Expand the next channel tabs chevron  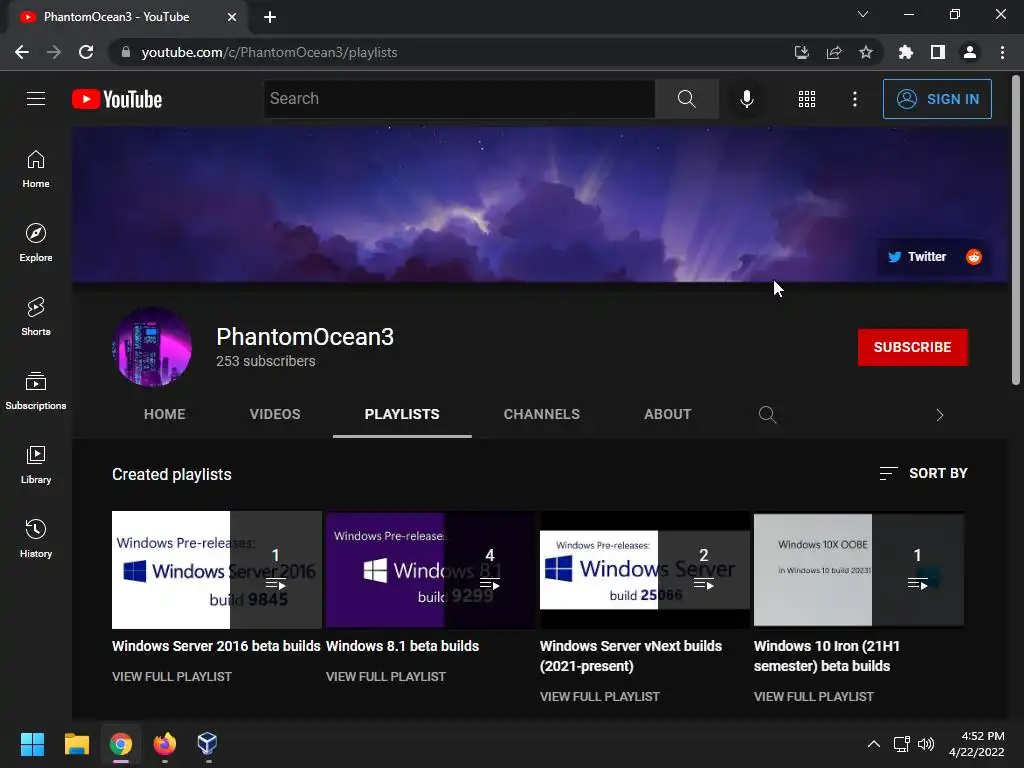click(x=940, y=415)
